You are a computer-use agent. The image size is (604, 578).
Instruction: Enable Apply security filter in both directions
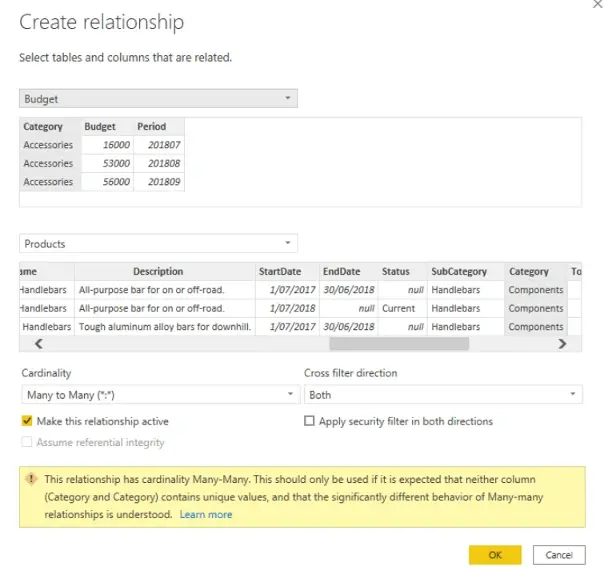tap(309, 422)
